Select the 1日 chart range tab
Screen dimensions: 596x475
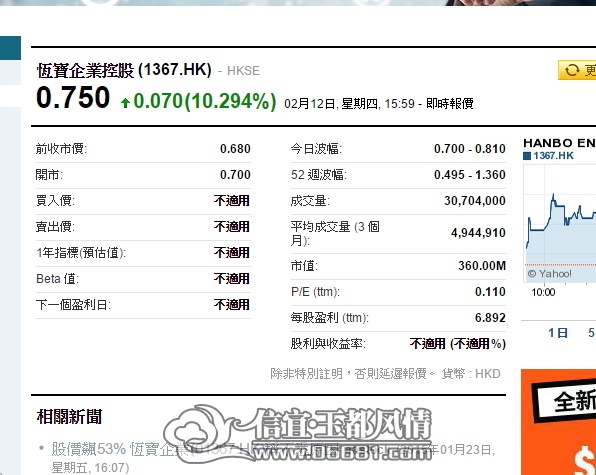click(x=558, y=333)
